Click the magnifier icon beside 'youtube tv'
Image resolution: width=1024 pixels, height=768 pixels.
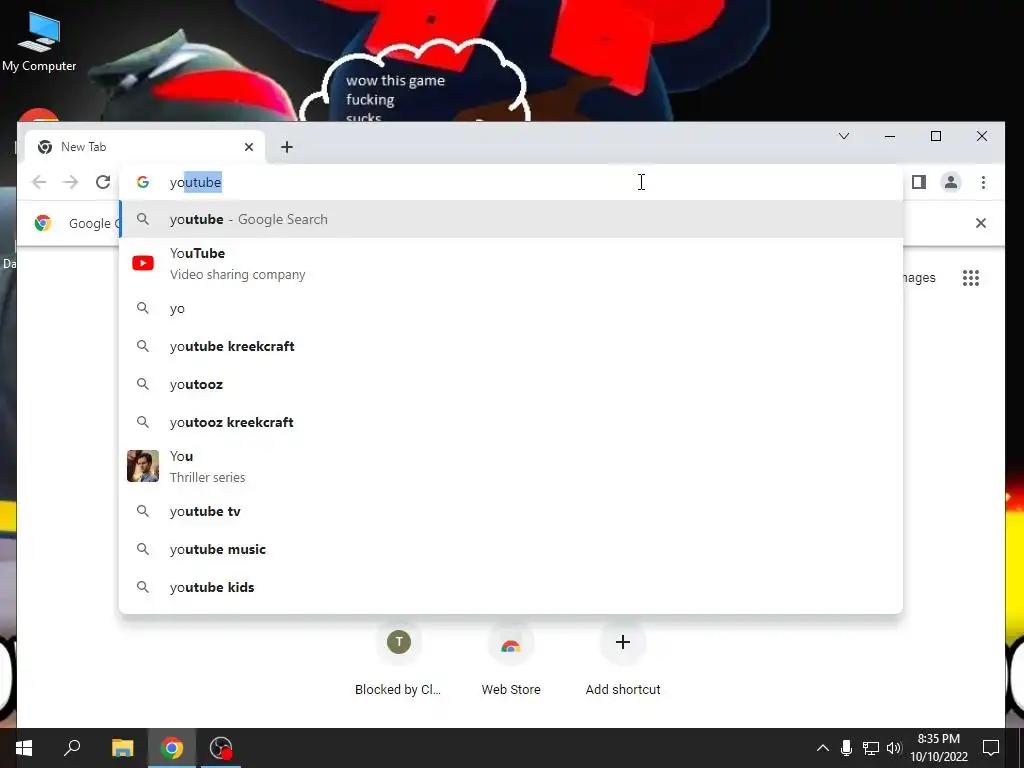(x=142, y=511)
